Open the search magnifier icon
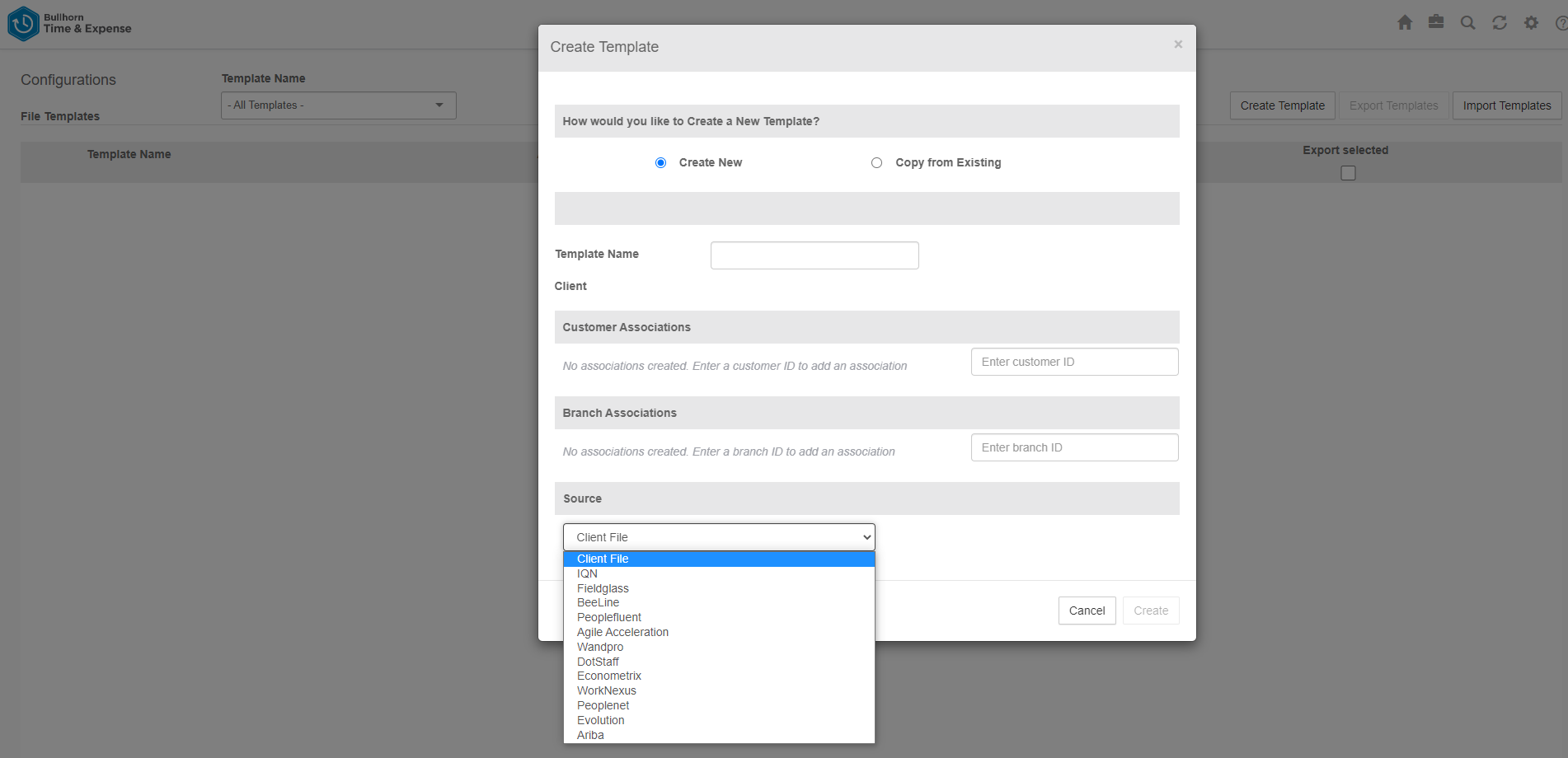Image resolution: width=1568 pixels, height=758 pixels. coord(1467,22)
